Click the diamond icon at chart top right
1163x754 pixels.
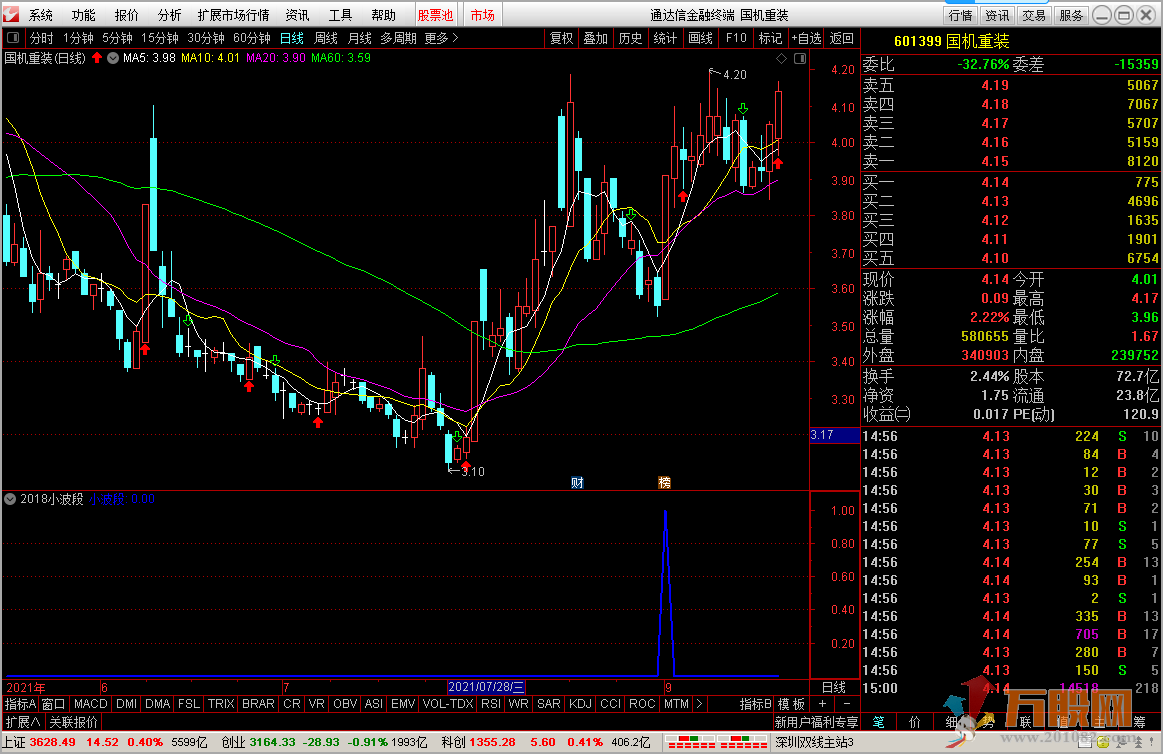[x=782, y=59]
